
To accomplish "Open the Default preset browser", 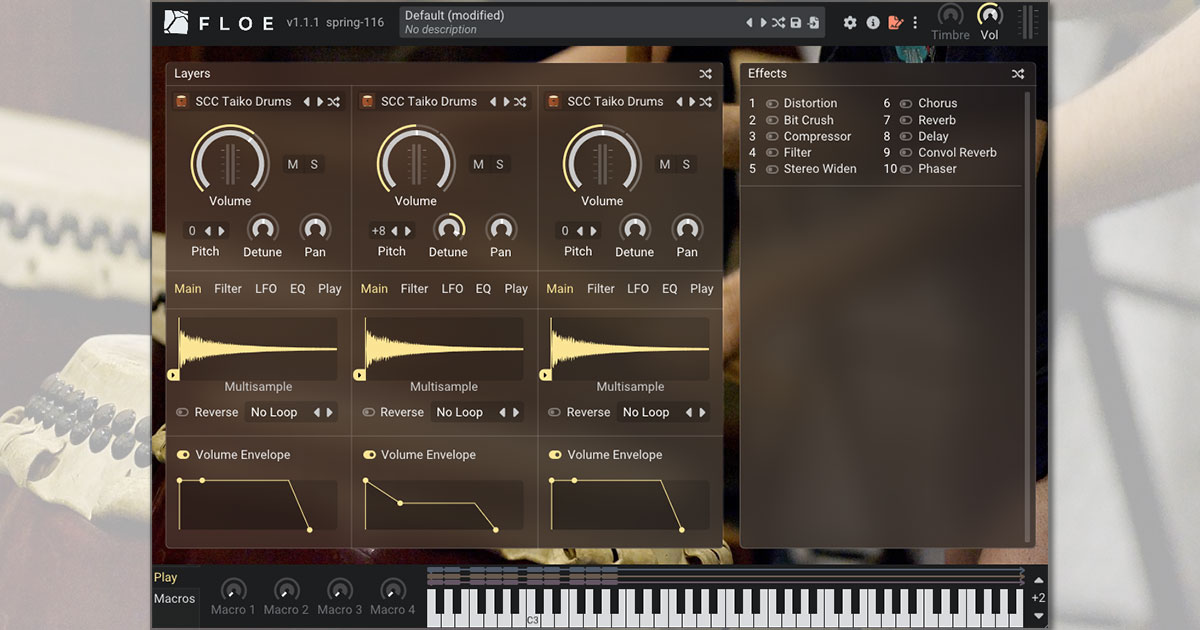I will [570, 22].
